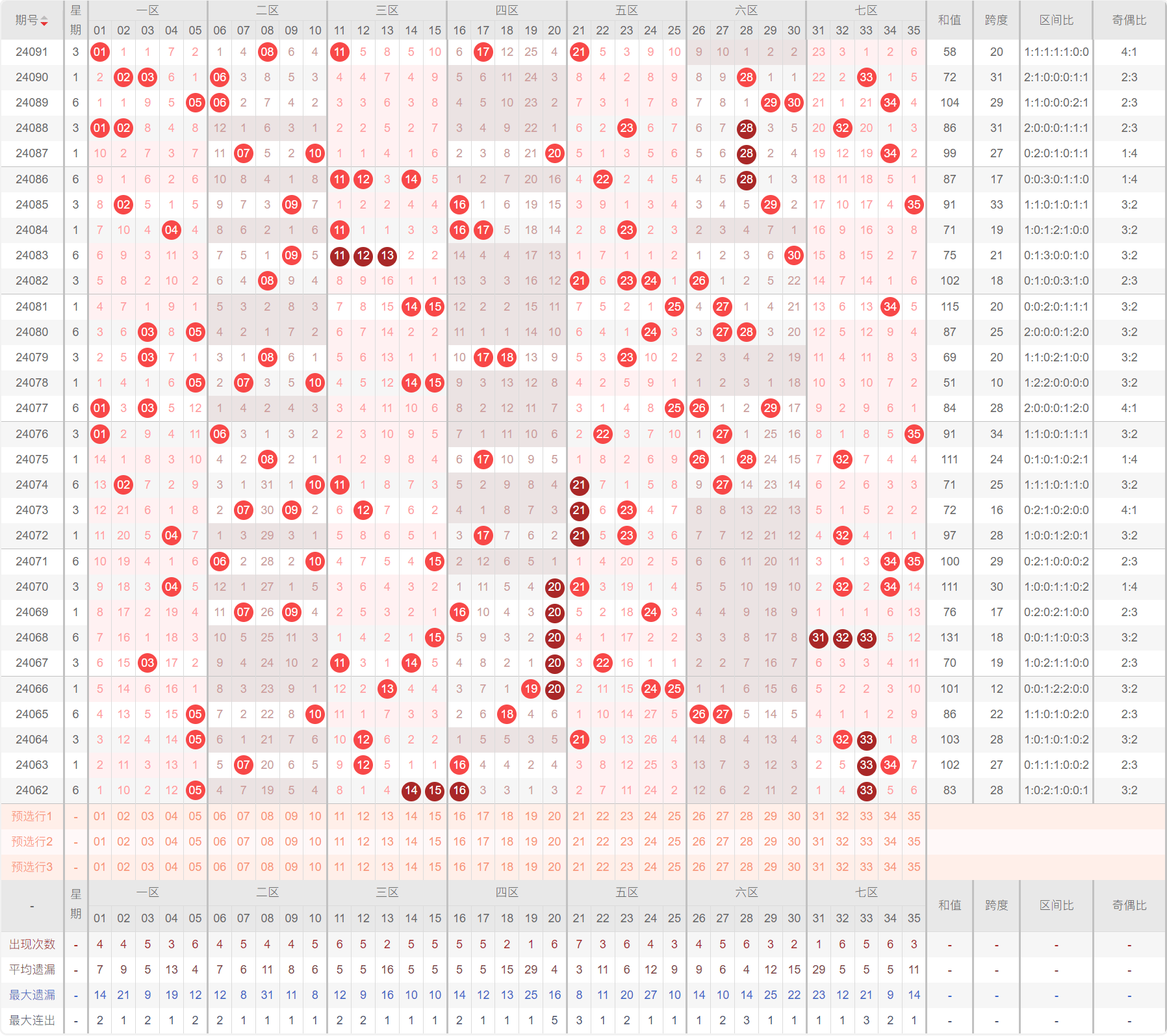Click the 和值 label in the bottom header
This screenshot has height=1036, width=1167.
(949, 905)
